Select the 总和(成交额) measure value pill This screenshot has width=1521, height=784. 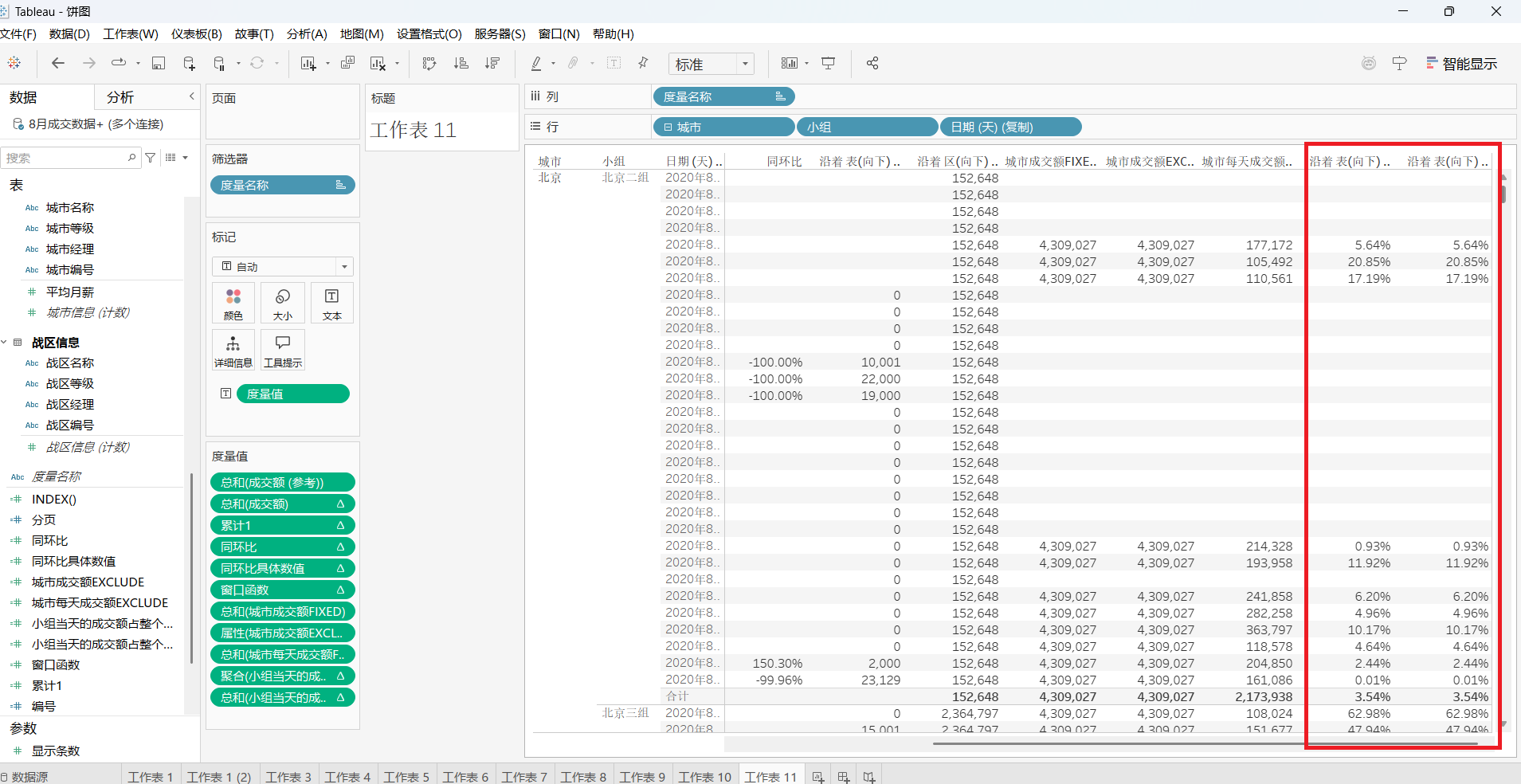[283, 504]
